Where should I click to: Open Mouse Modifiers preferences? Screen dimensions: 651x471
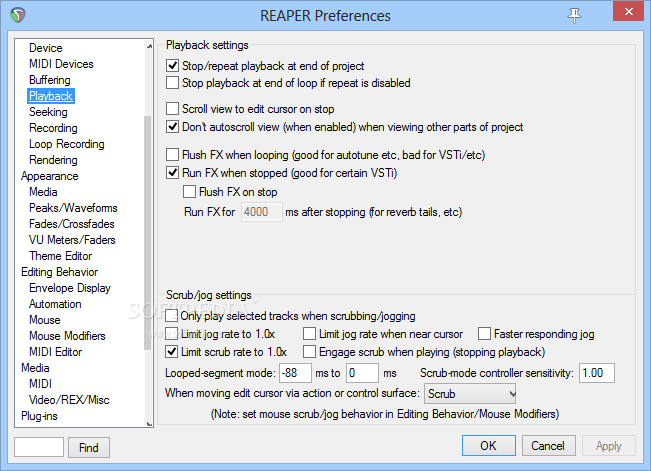pos(67,336)
